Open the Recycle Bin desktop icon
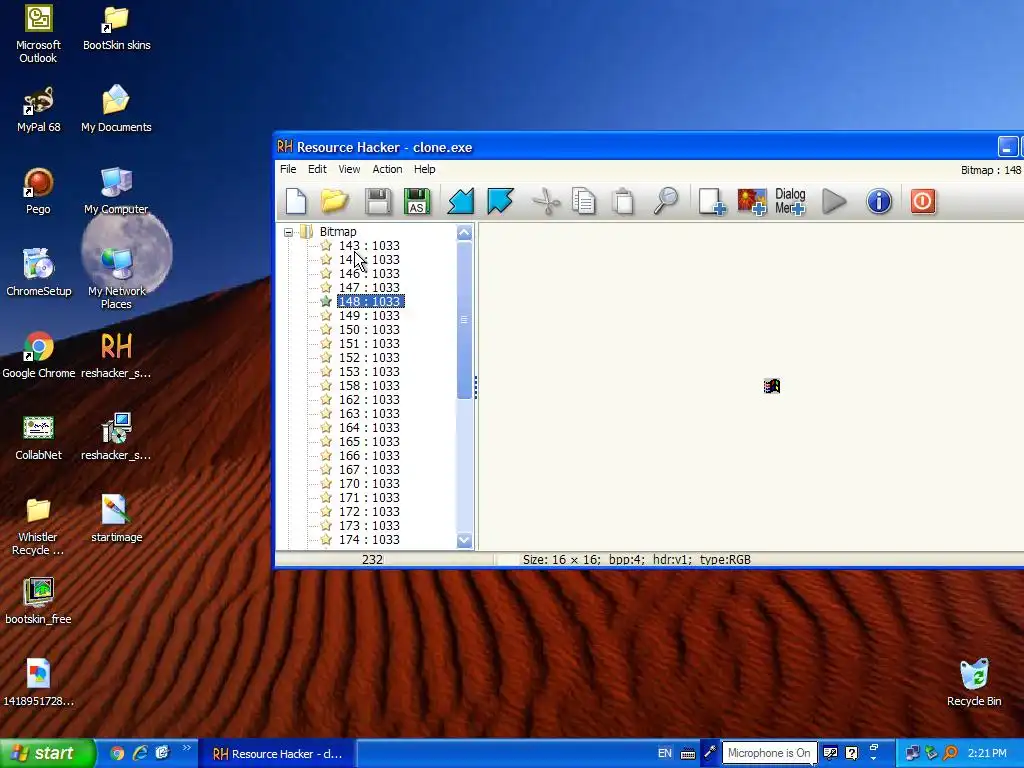 tap(974, 684)
